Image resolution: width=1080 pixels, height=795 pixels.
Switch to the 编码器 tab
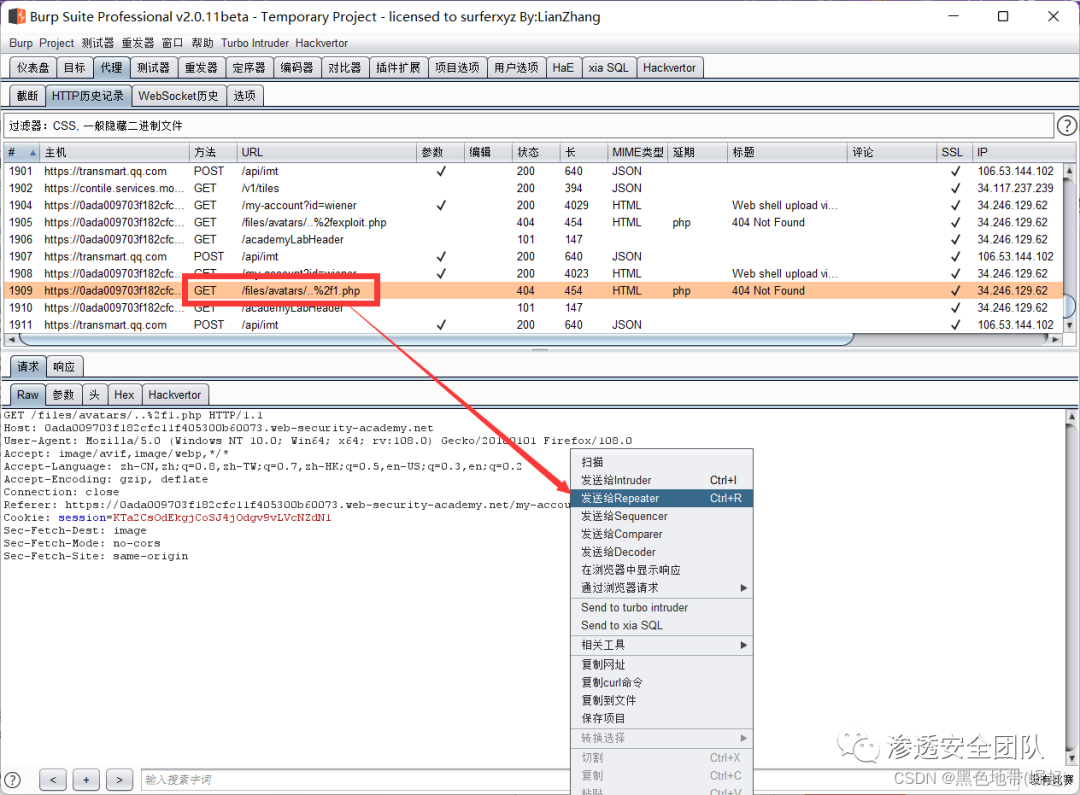click(297, 68)
